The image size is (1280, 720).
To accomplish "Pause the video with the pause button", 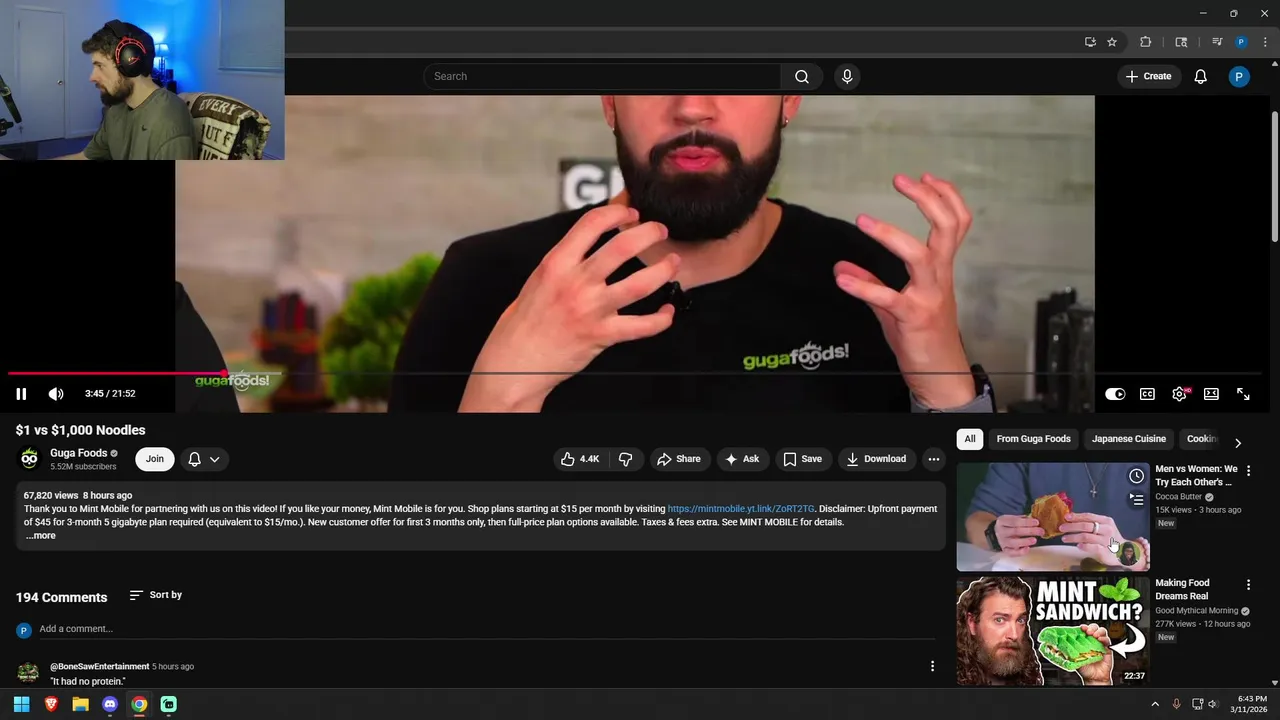I will (21, 394).
